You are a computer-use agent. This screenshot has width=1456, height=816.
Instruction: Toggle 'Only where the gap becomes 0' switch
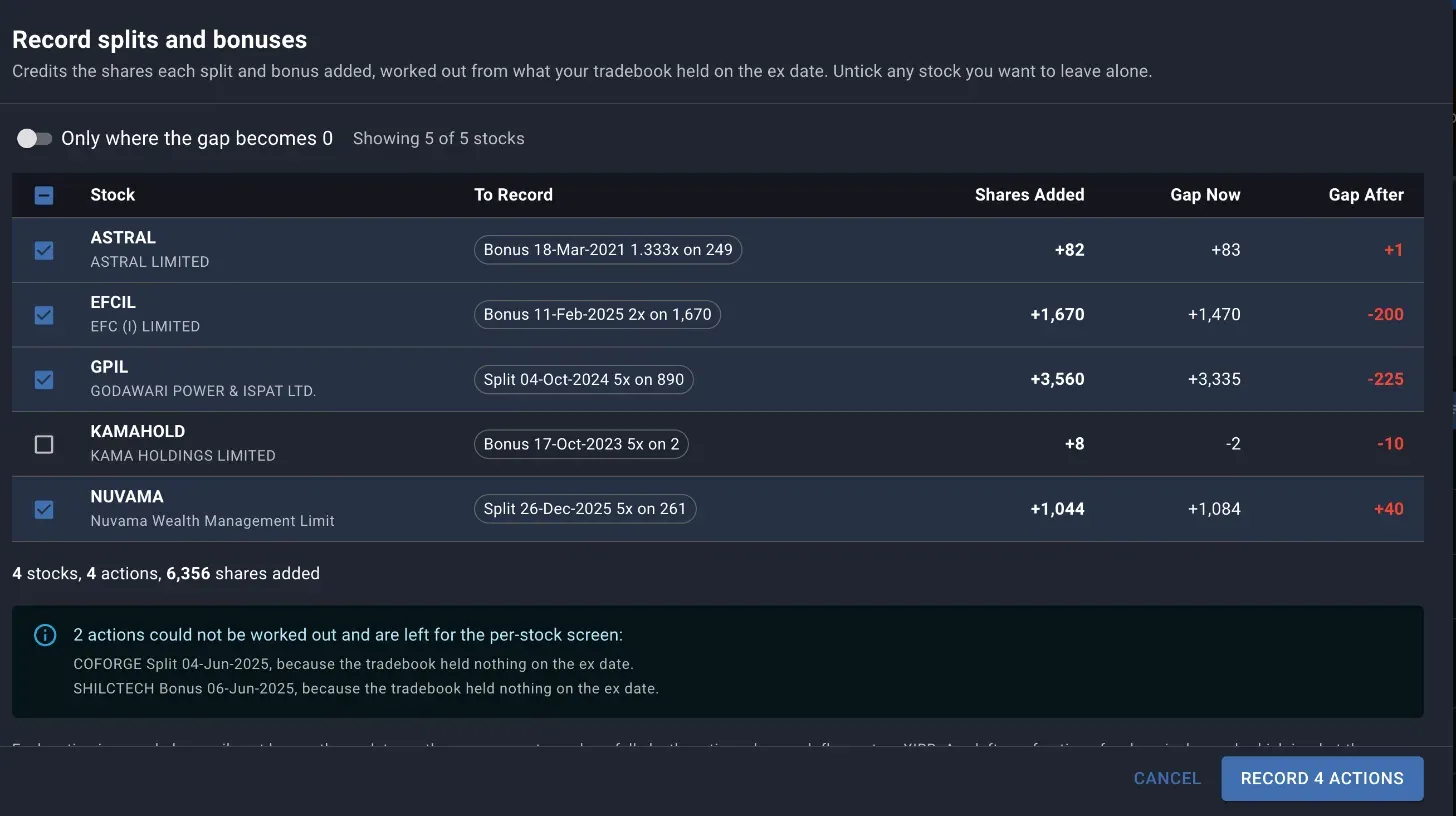pyautogui.click(x=34, y=139)
